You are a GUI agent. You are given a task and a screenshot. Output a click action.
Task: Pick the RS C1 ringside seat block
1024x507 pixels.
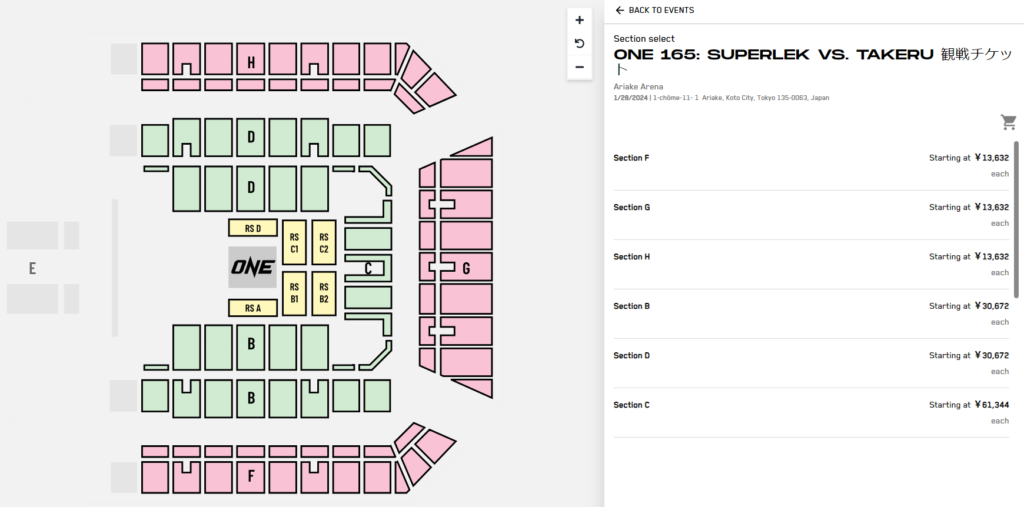tap(295, 242)
